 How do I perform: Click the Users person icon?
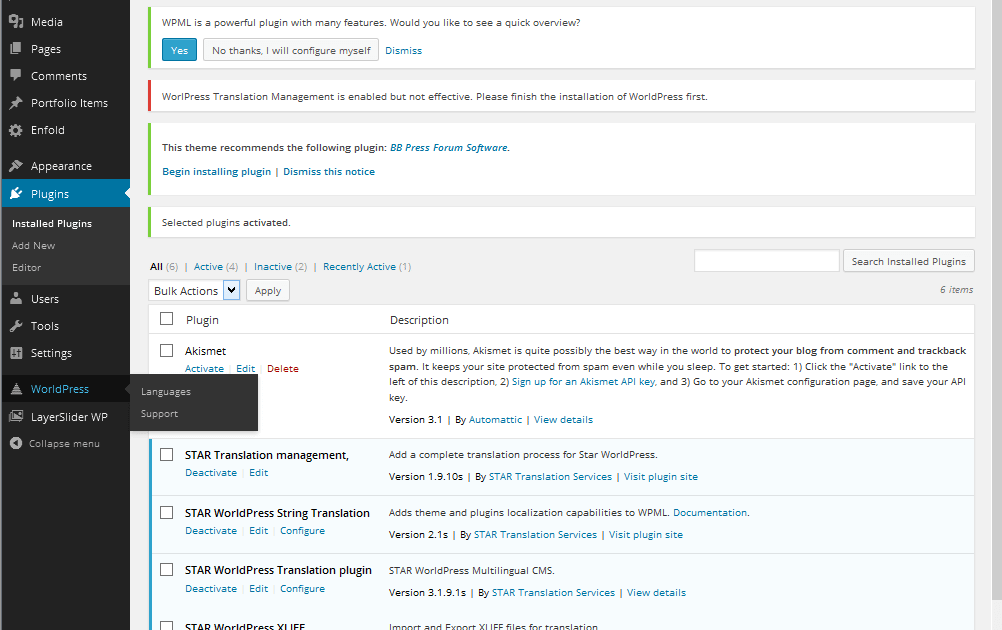tap(16, 298)
